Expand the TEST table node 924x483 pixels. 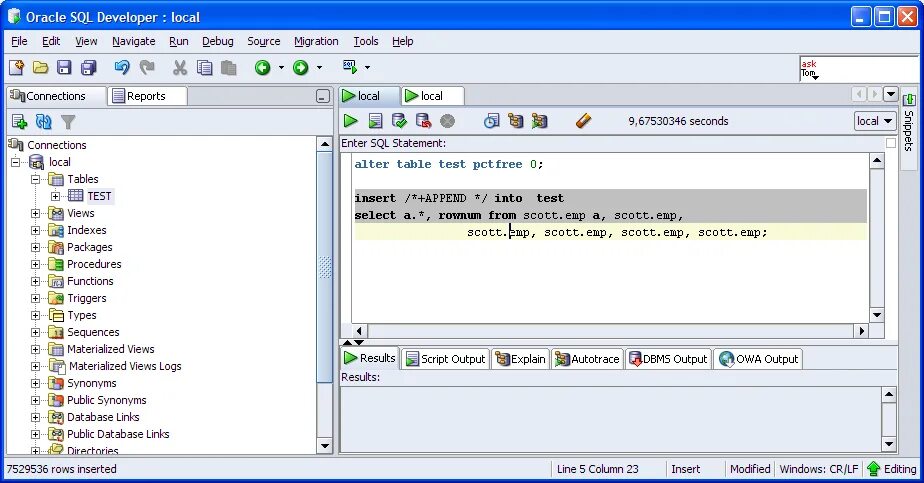55,196
